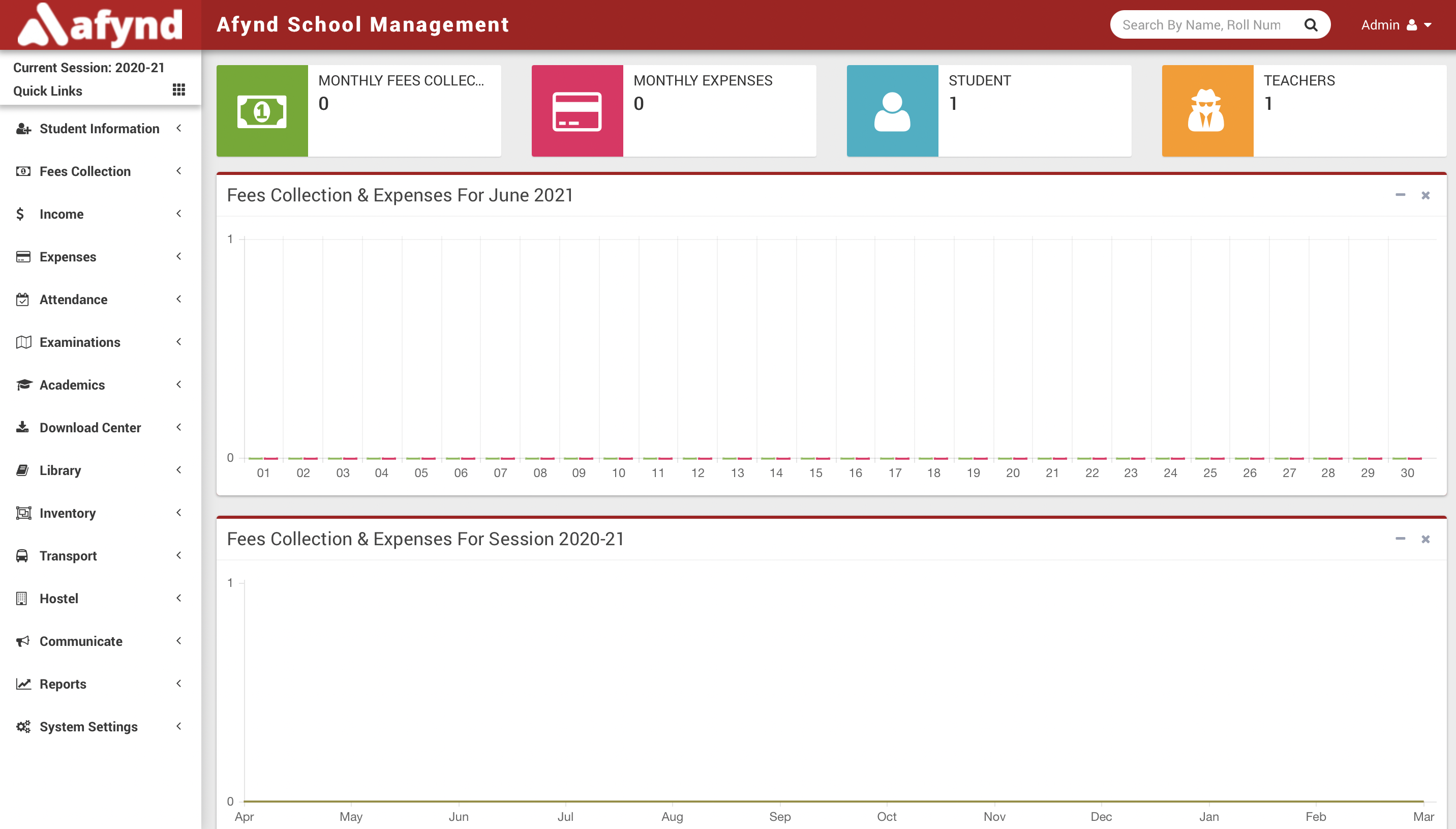Screen dimensions: 1456x829
Task: Expand the Examinations menu arrow
Action: click(x=178, y=342)
